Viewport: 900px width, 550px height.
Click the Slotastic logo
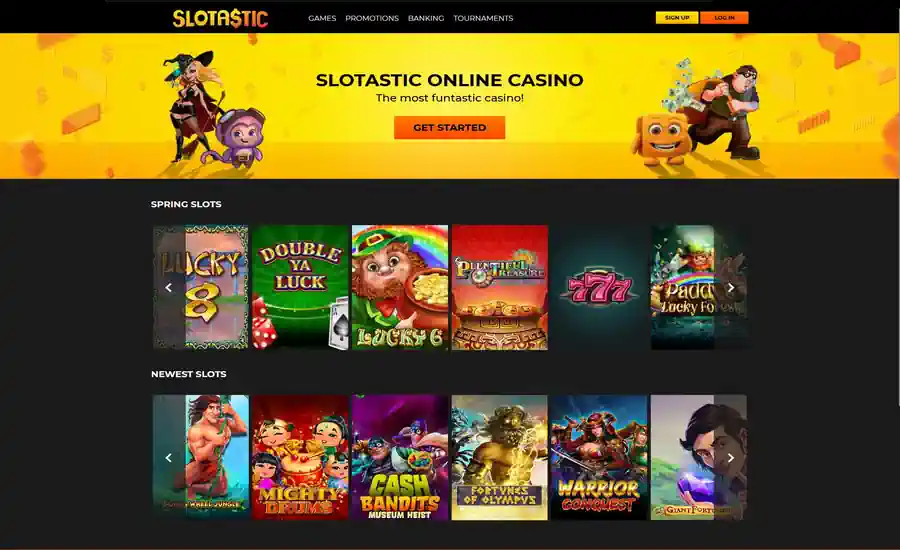220,18
